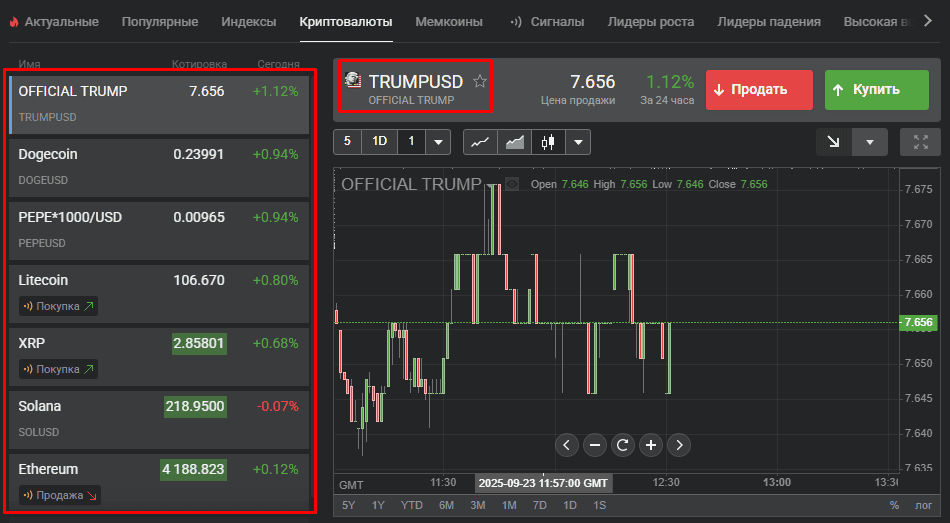
Task: Open the chart type dropdown arrow
Action: tap(578, 142)
